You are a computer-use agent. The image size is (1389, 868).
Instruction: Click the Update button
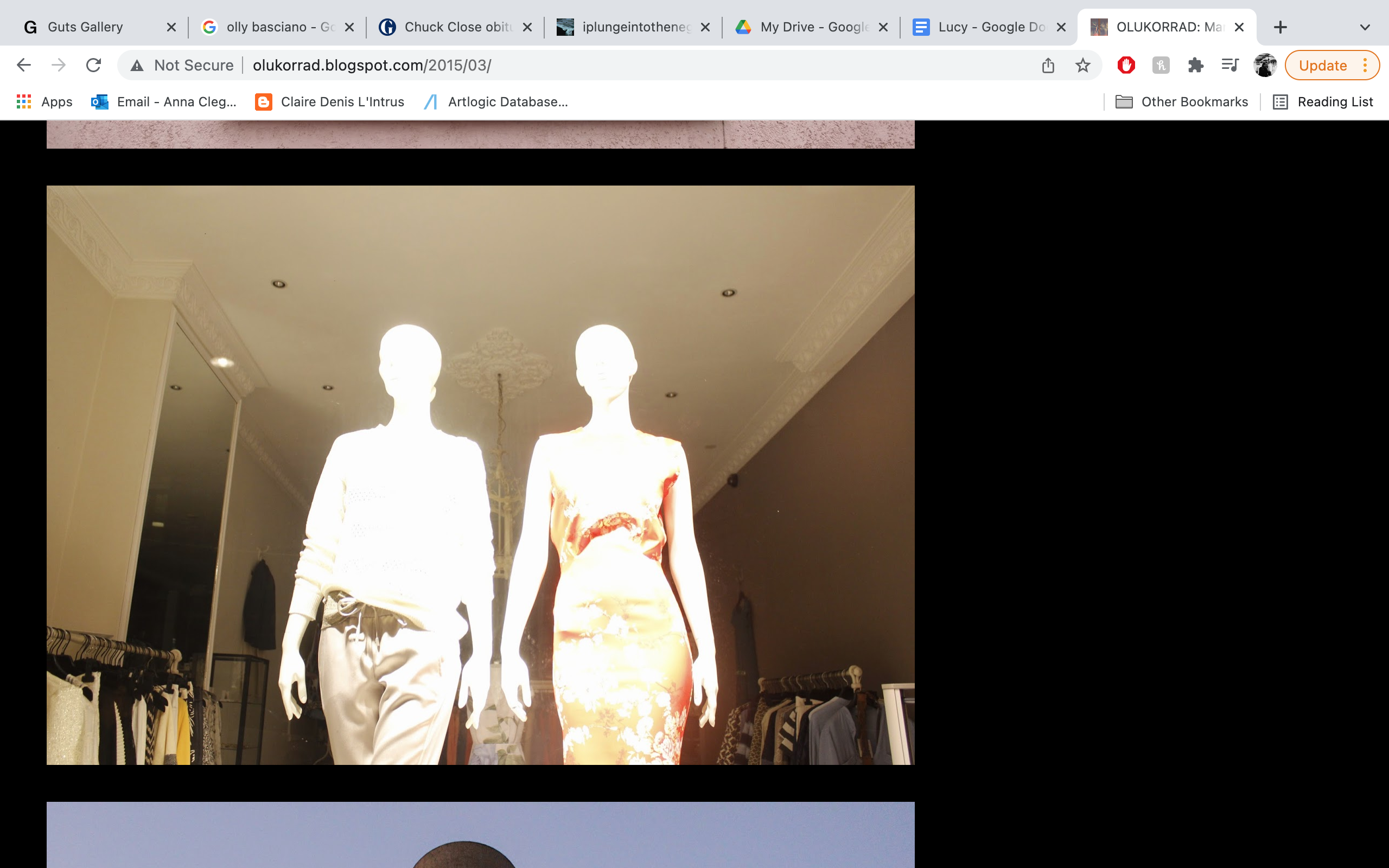click(1322, 66)
